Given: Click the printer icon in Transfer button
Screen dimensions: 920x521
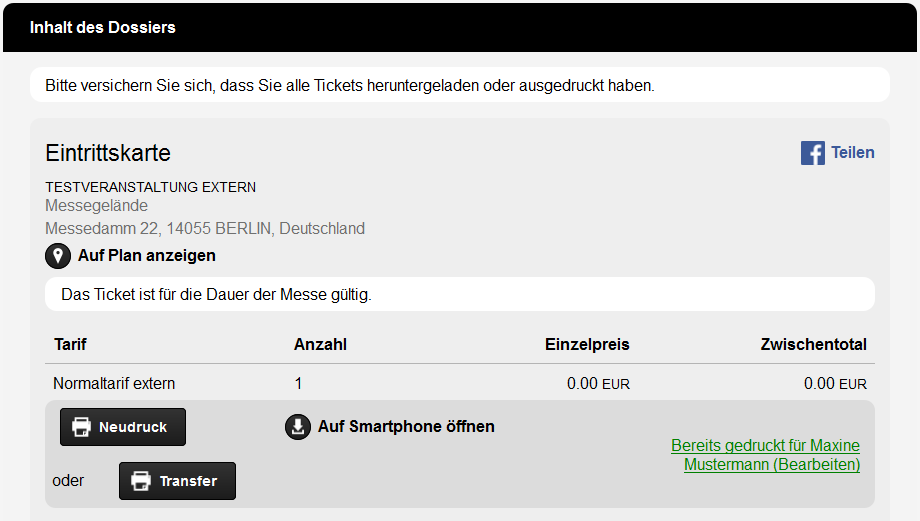Looking at the screenshot, I should (x=141, y=481).
